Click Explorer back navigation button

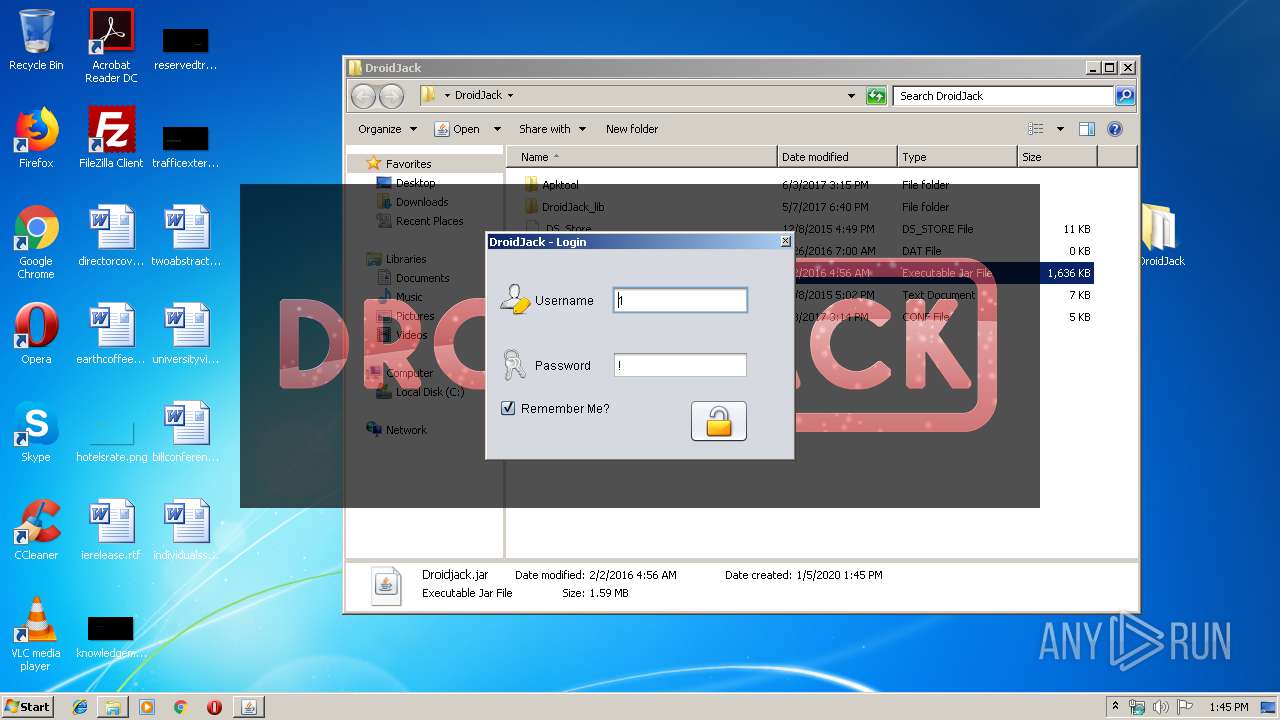coord(363,96)
